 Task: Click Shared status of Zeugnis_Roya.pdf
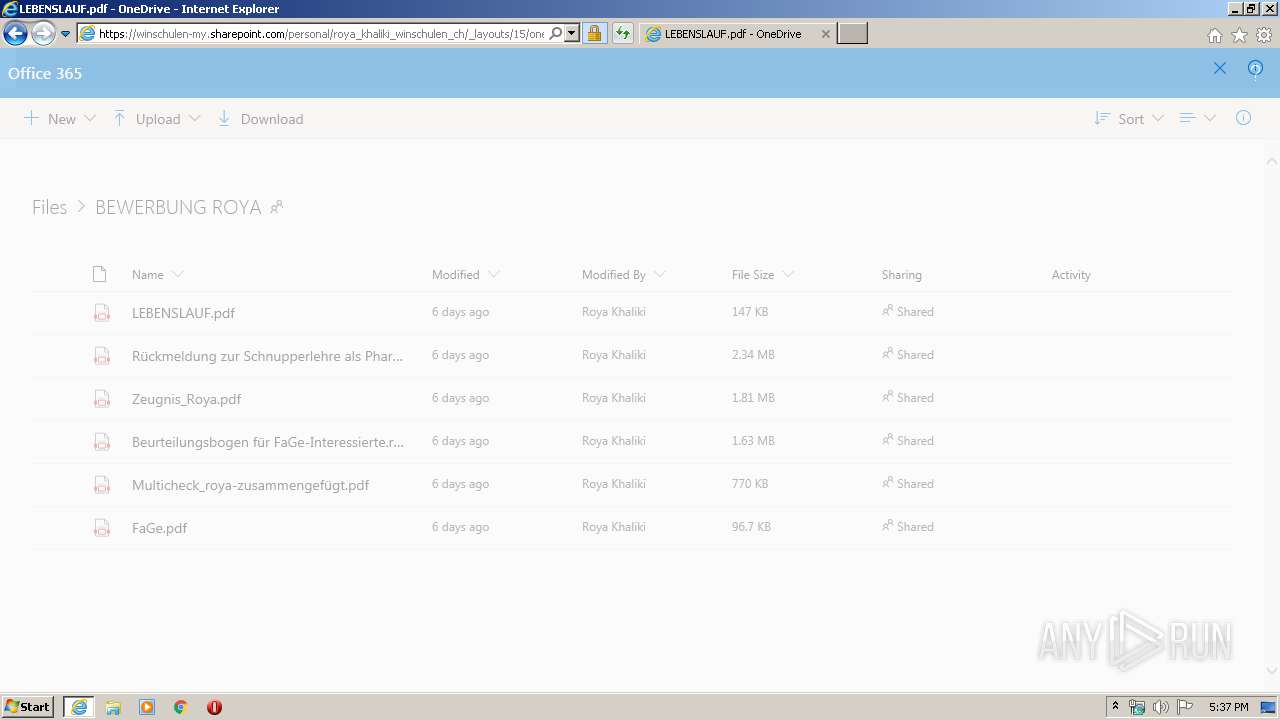(x=908, y=397)
